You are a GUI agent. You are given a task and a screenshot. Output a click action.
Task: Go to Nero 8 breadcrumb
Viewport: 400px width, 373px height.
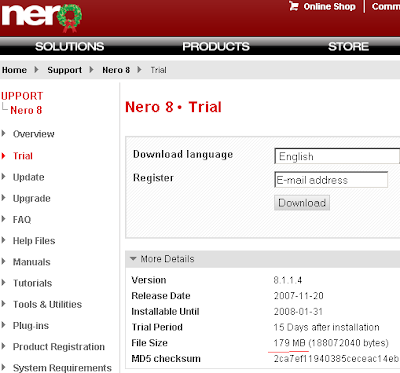click(x=116, y=70)
